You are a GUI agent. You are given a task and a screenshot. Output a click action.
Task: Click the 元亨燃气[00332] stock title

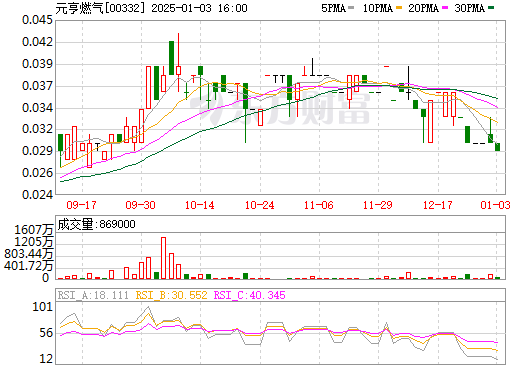101,8
